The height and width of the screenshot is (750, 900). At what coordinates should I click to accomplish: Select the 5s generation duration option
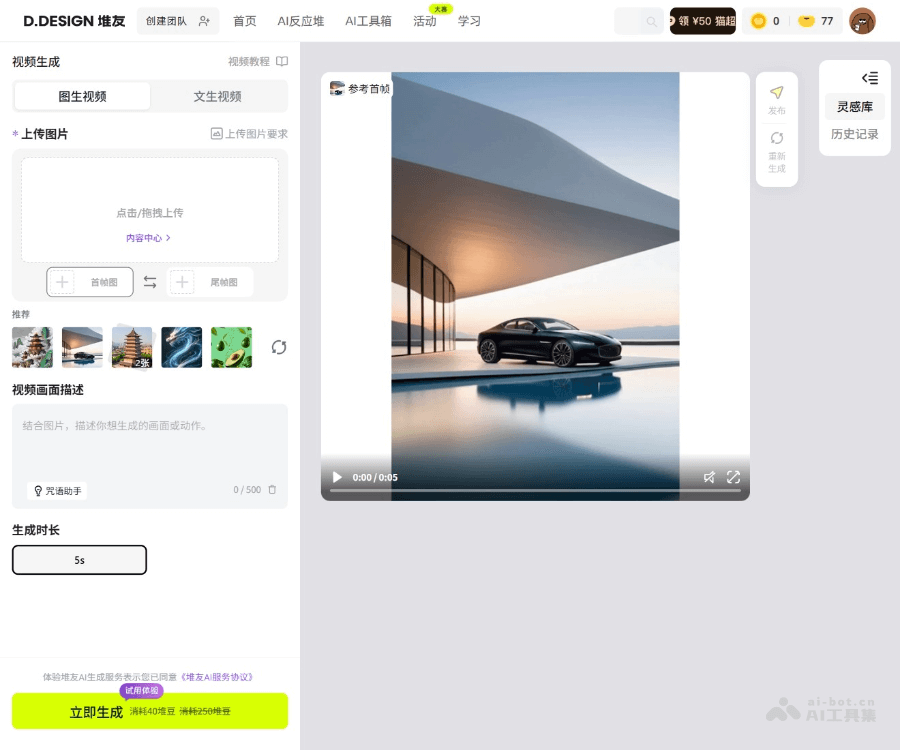tap(79, 560)
